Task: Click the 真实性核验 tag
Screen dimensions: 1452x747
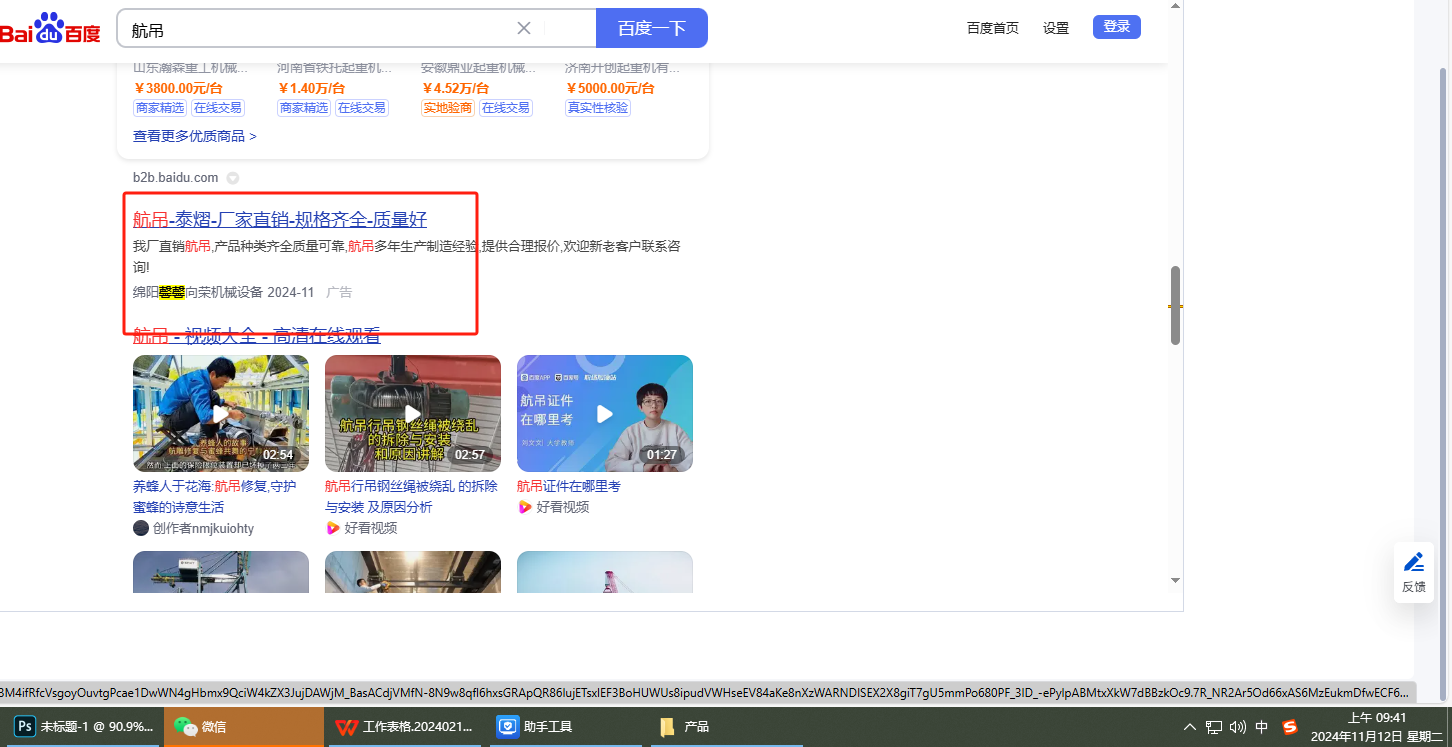Action: click(598, 108)
